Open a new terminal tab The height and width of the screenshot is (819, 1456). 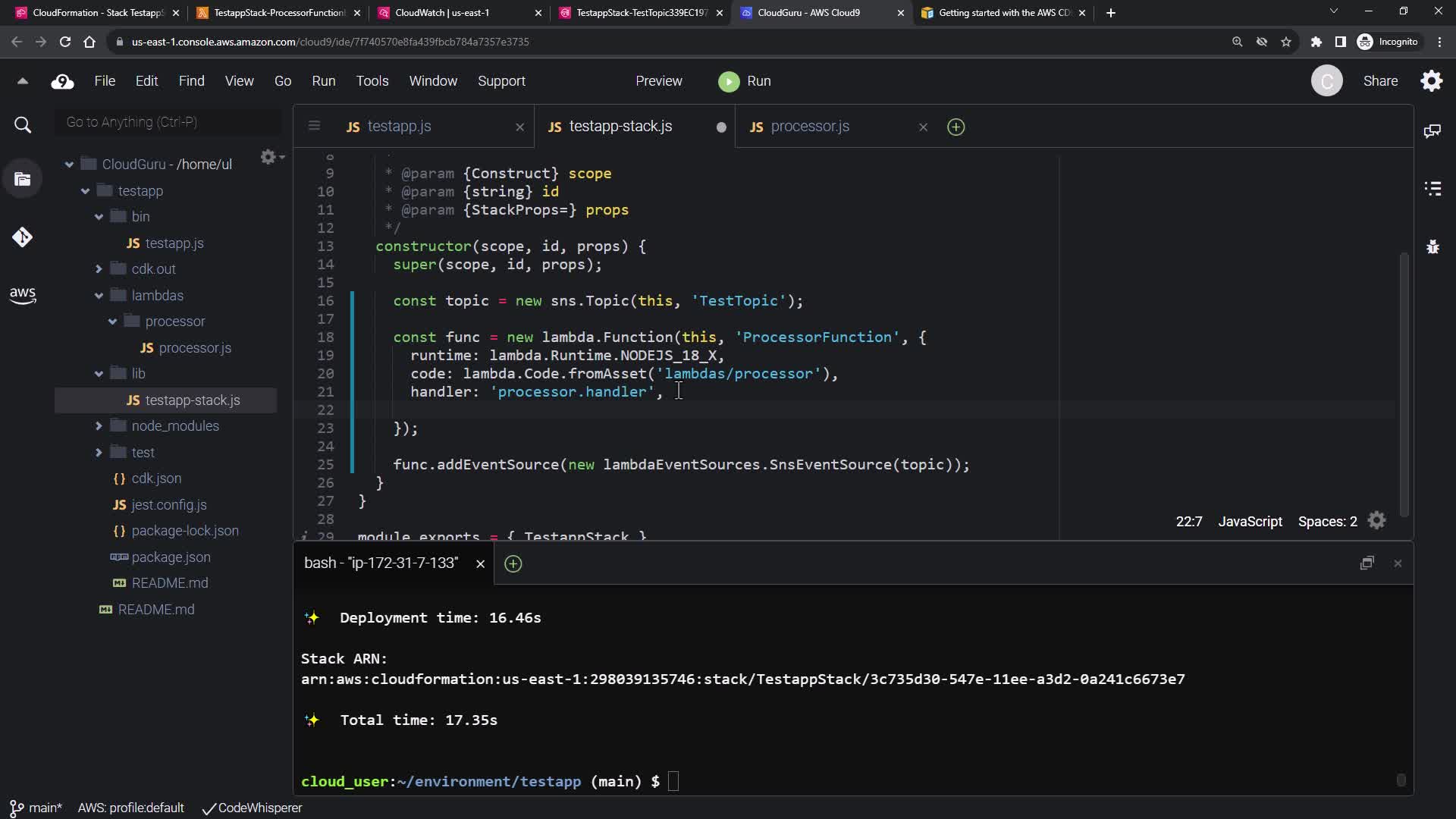[x=513, y=563]
